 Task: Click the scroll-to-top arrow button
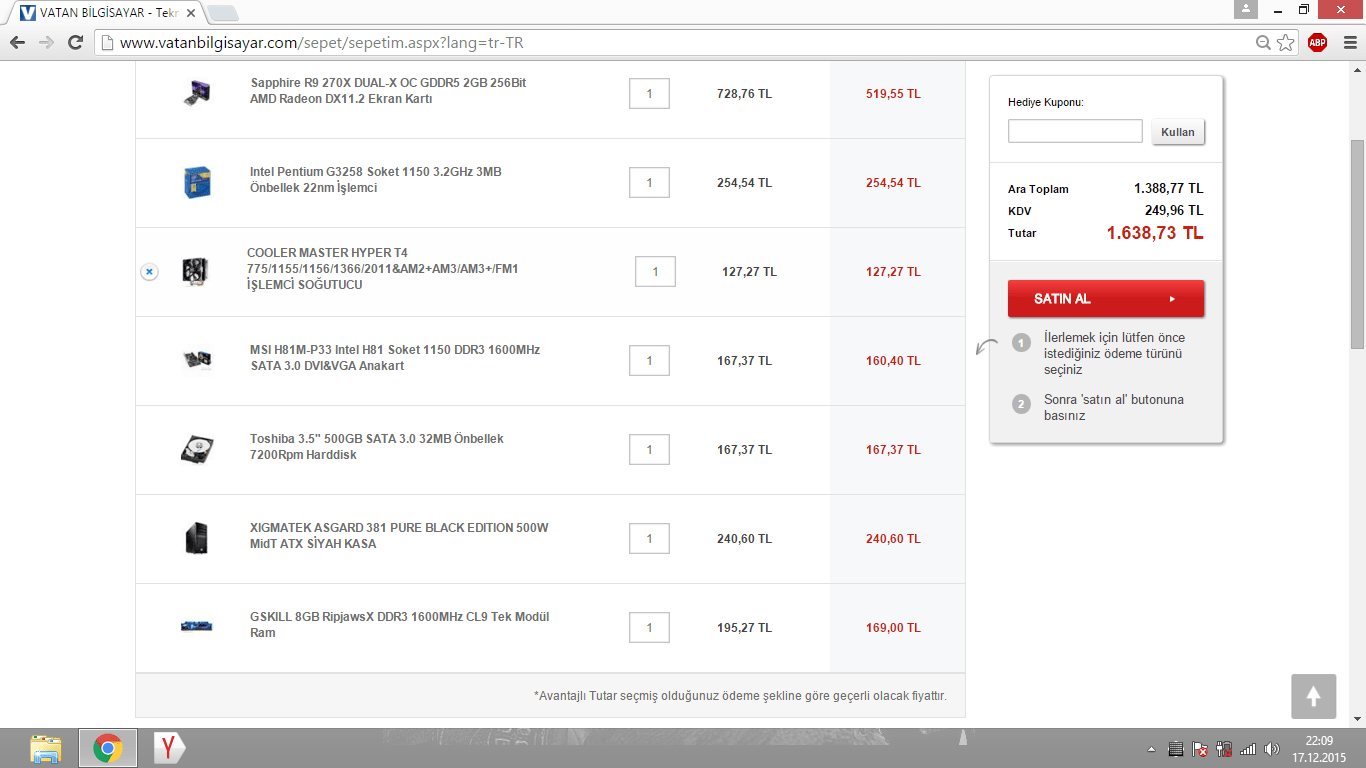coord(1314,696)
